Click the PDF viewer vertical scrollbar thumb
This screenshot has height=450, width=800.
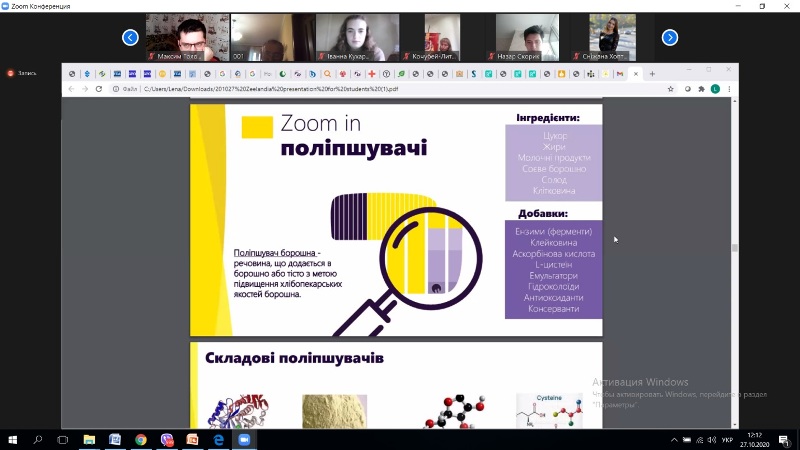[735, 248]
